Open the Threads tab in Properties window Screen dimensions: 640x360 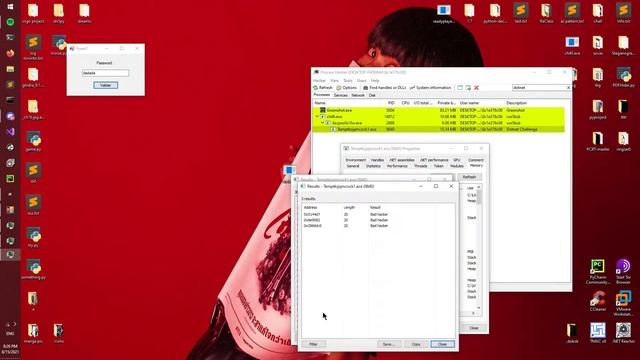(420, 166)
